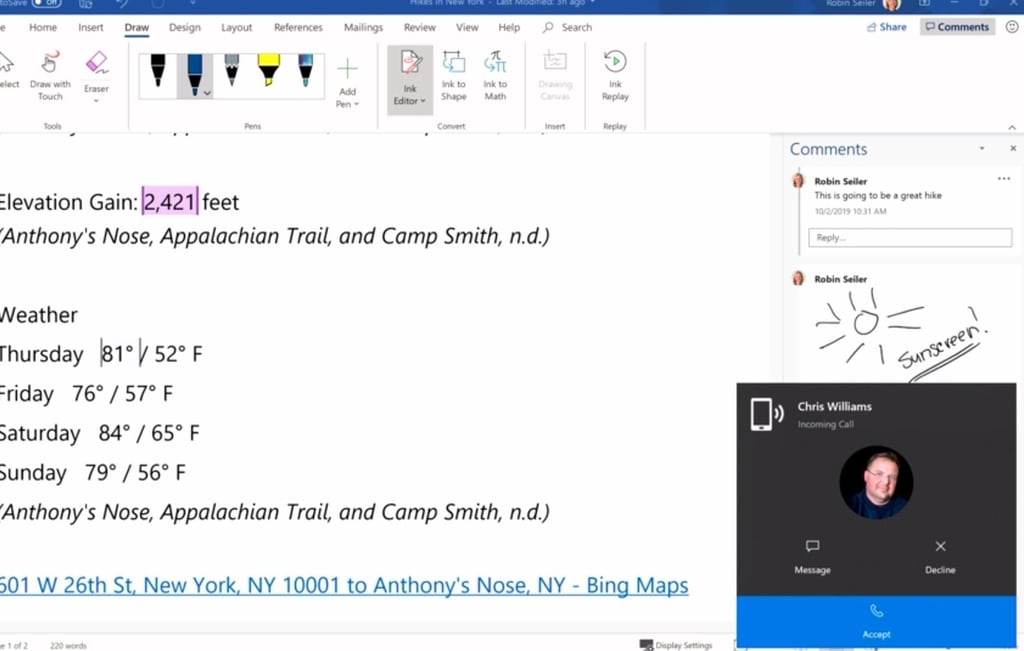Image resolution: width=1024 pixels, height=651 pixels.
Task: Click the Friday 76° / 57° F line
Action: (x=86, y=394)
